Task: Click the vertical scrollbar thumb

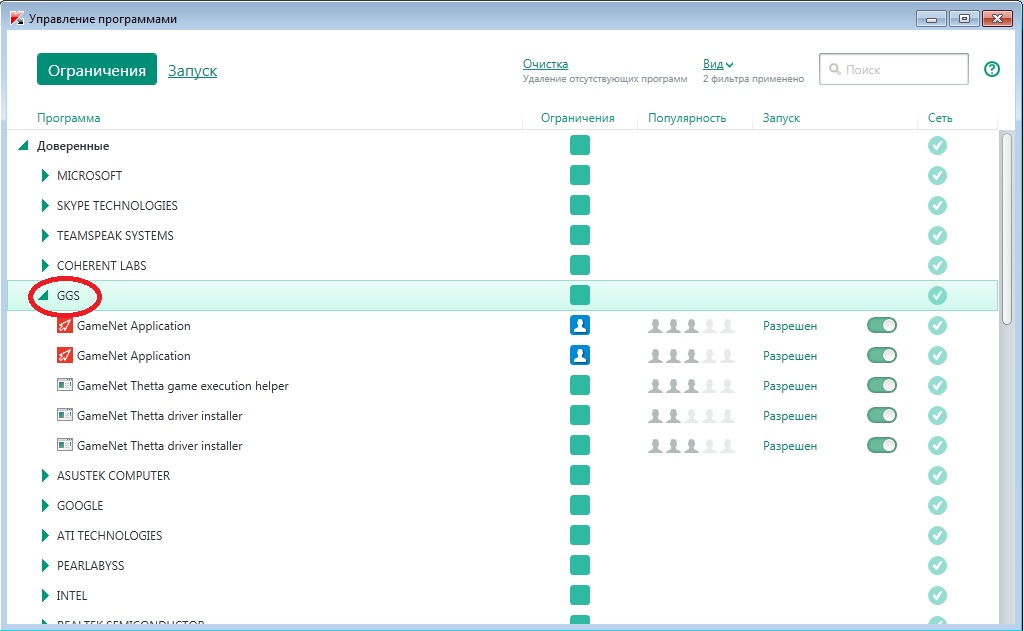Action: (1006, 227)
